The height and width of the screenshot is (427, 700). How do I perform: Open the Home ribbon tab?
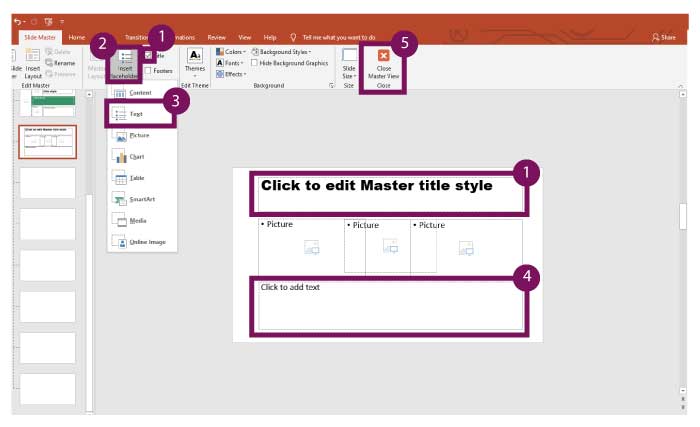[x=77, y=38]
